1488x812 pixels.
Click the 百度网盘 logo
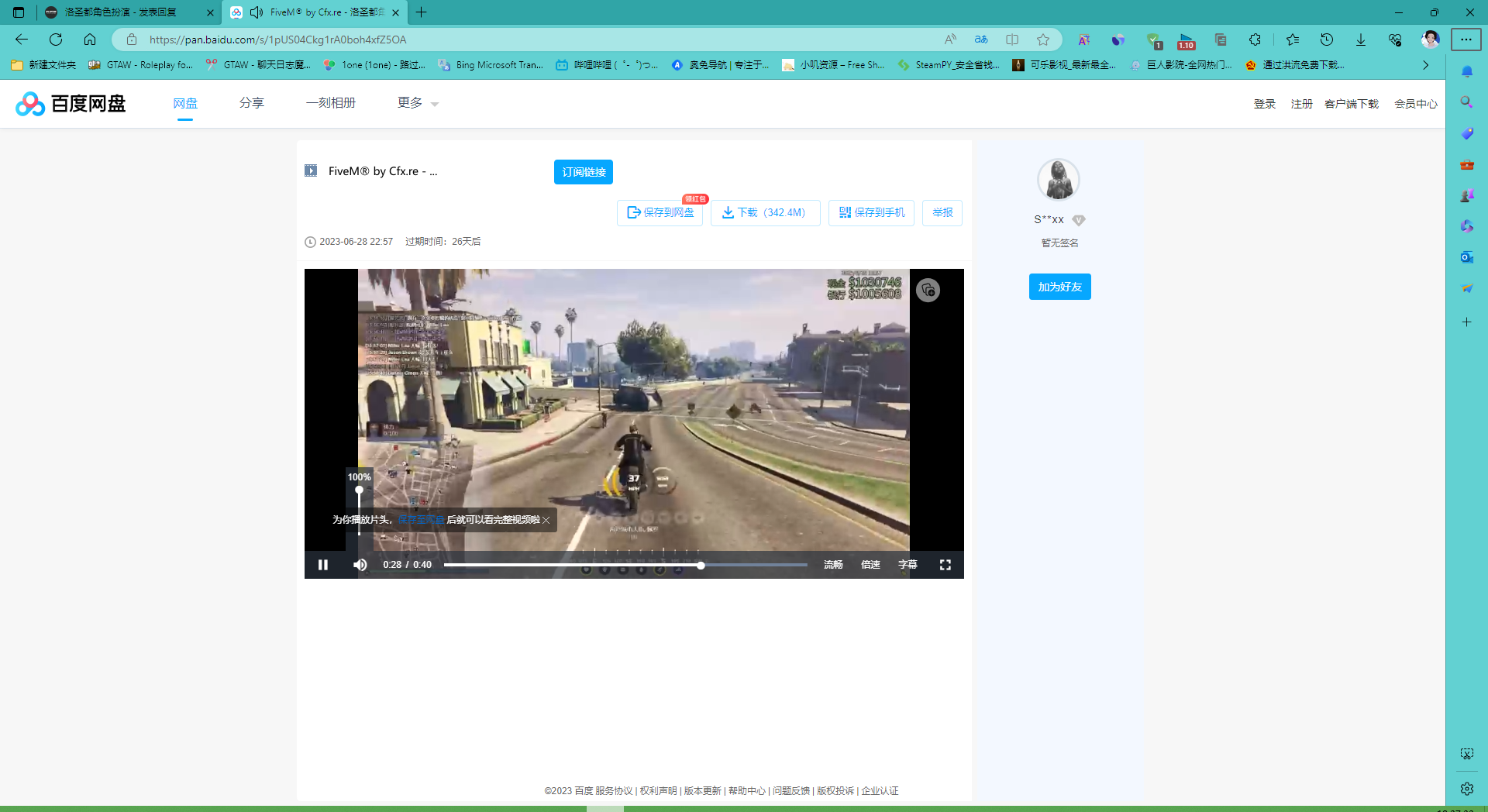click(71, 103)
